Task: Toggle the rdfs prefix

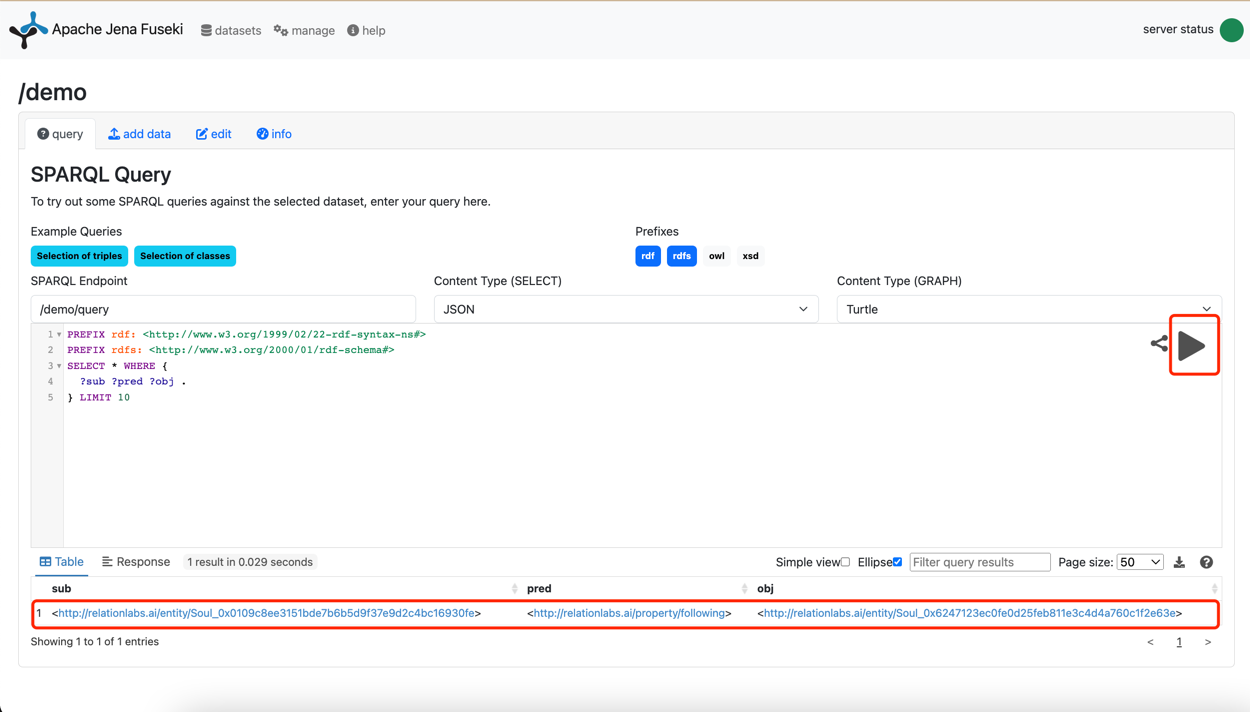Action: (x=681, y=256)
